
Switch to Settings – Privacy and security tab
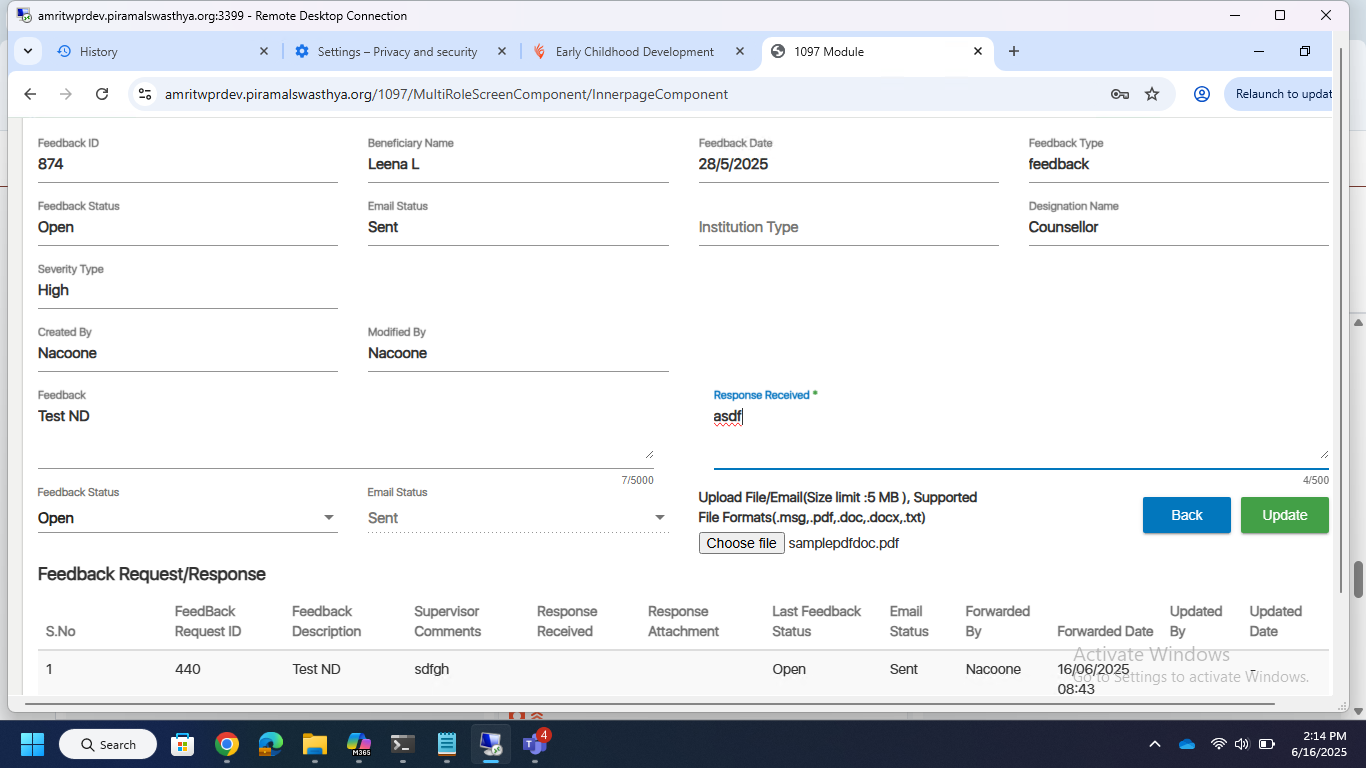400,51
